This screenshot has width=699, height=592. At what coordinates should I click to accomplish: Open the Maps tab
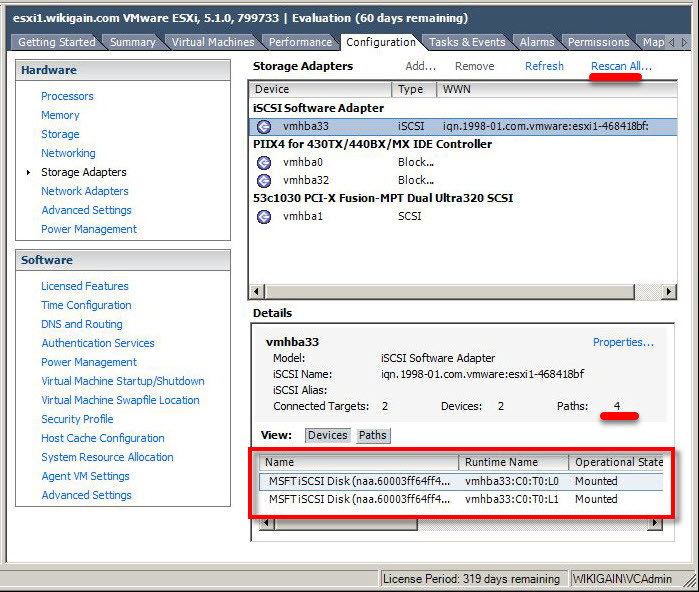tap(653, 42)
